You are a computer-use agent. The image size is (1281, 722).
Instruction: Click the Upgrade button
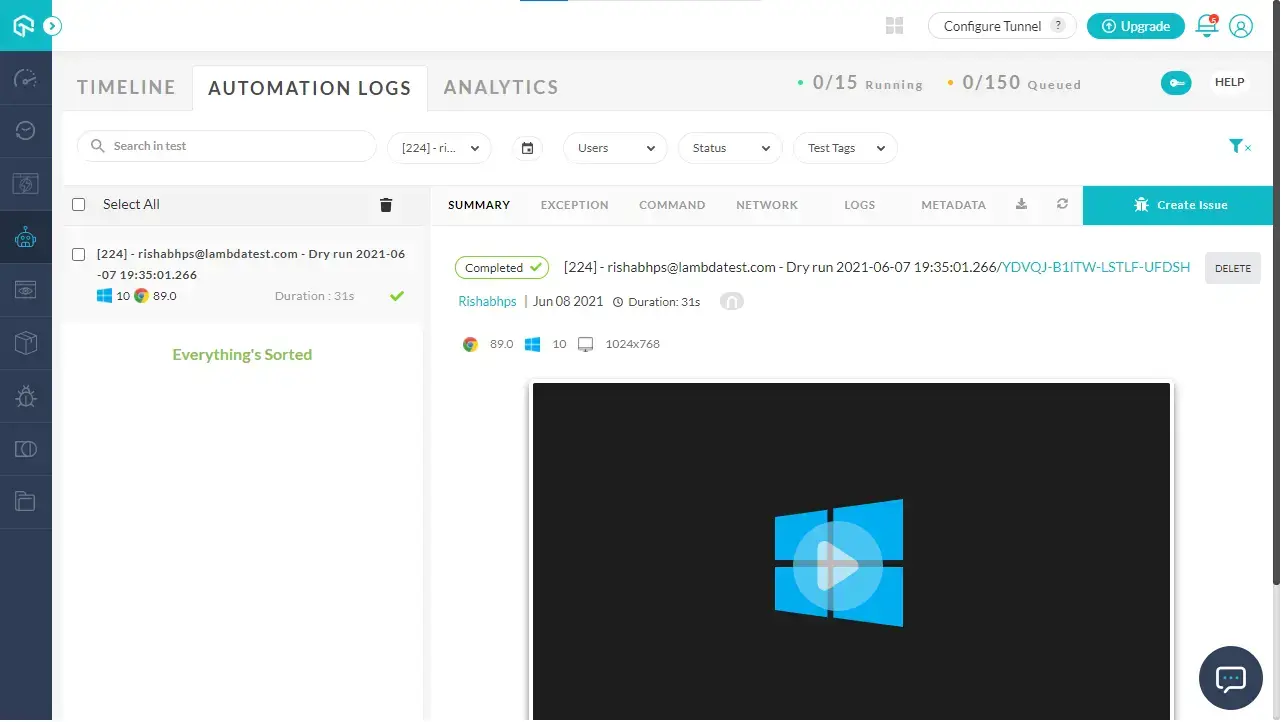(1135, 26)
